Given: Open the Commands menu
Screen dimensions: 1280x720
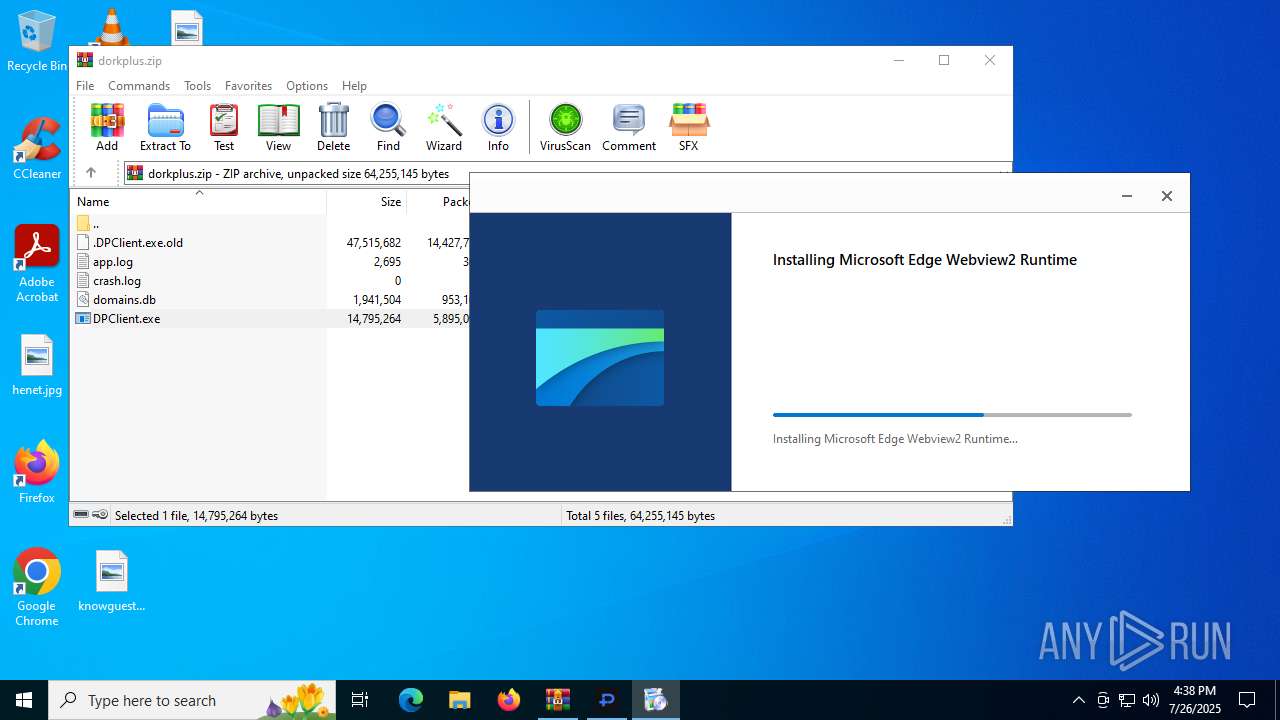Looking at the screenshot, I should pyautogui.click(x=139, y=86).
